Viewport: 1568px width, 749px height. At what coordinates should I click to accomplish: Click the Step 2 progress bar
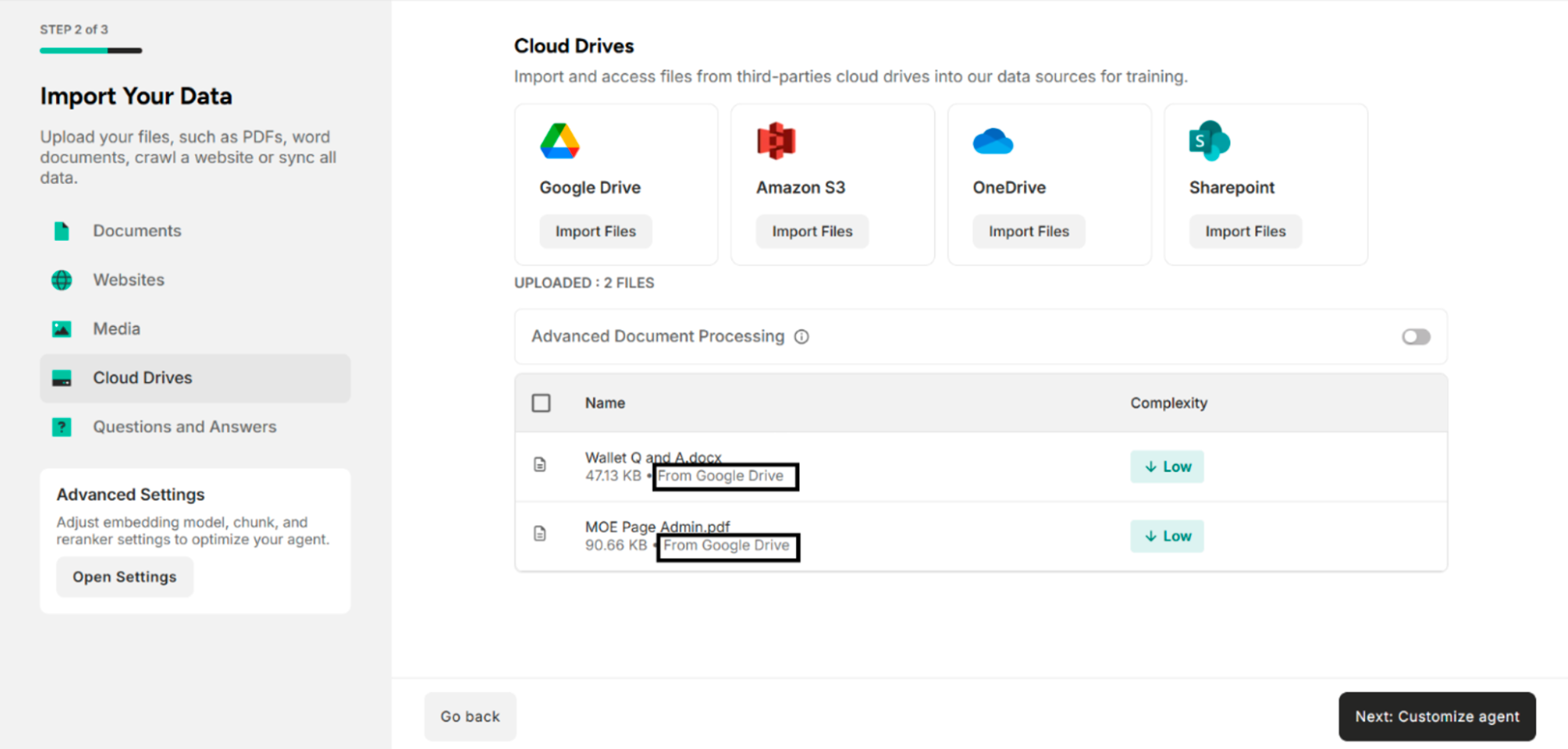pos(90,50)
